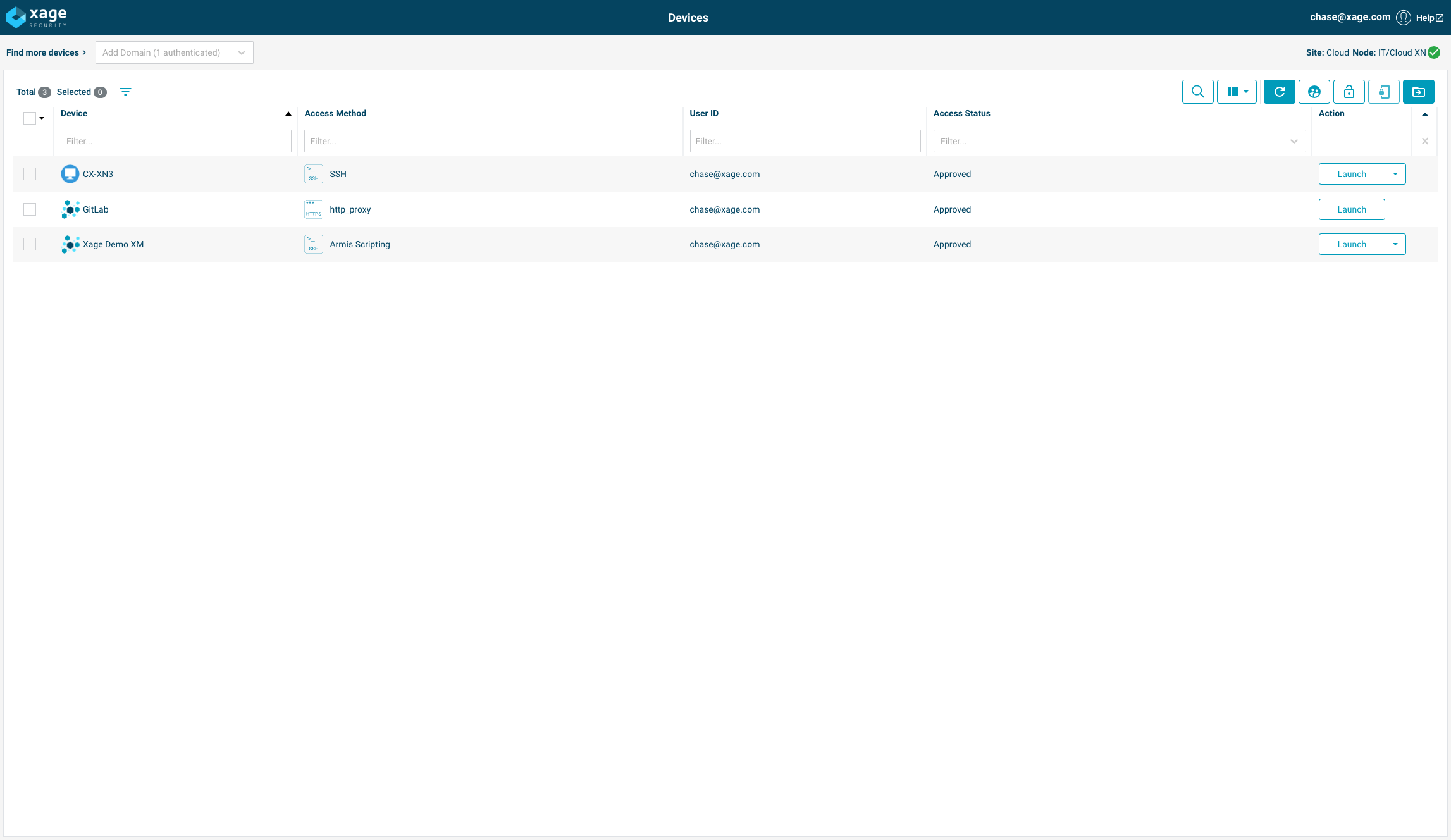Open the Access Status filter dropdown

point(1119,141)
